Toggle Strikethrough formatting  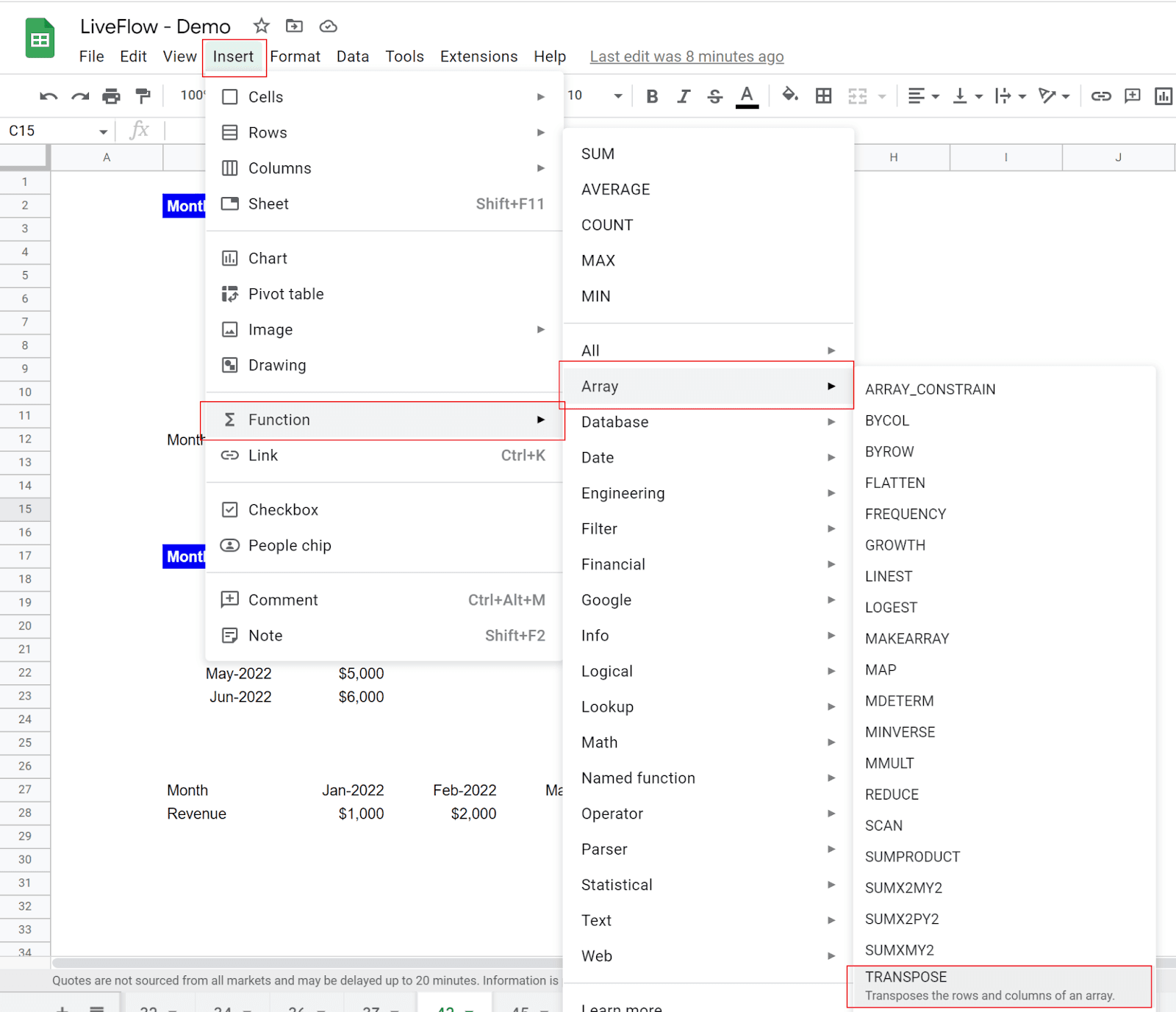click(715, 96)
